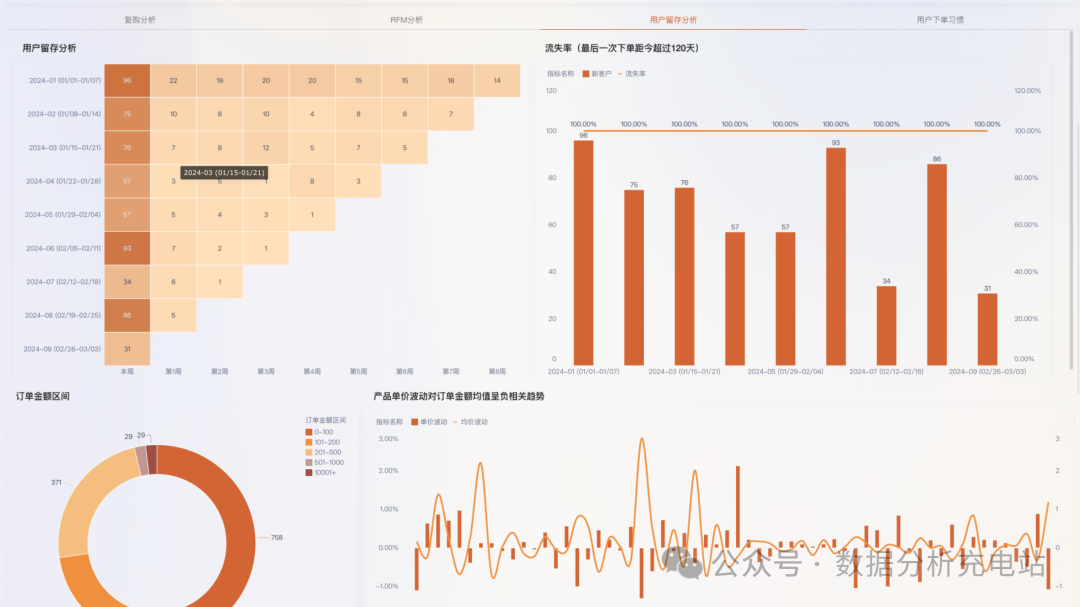Click the 2024-04 row's 本周 cell
Image resolution: width=1080 pixels, height=607 pixels.
pyautogui.click(x=127, y=181)
